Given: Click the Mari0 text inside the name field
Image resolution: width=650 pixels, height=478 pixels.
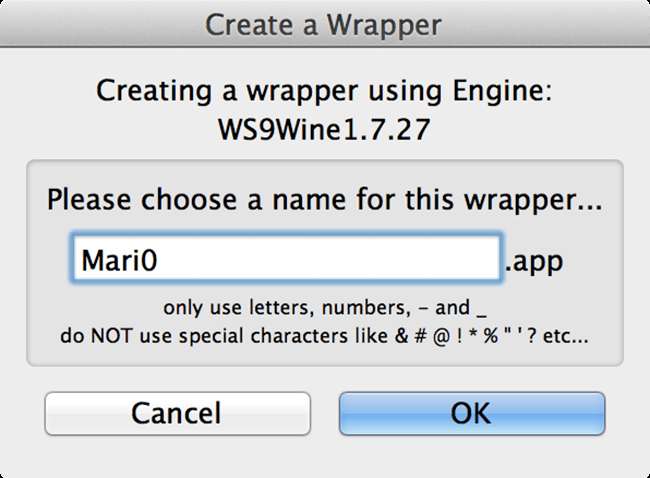Looking at the screenshot, I should pos(120,262).
